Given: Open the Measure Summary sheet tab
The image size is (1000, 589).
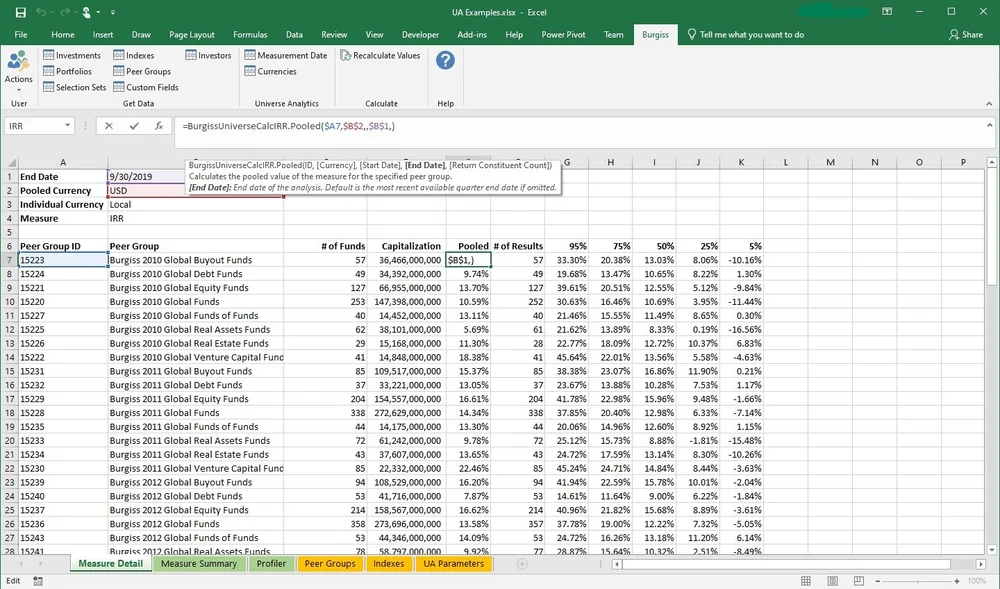Looking at the screenshot, I should click(x=199, y=564).
